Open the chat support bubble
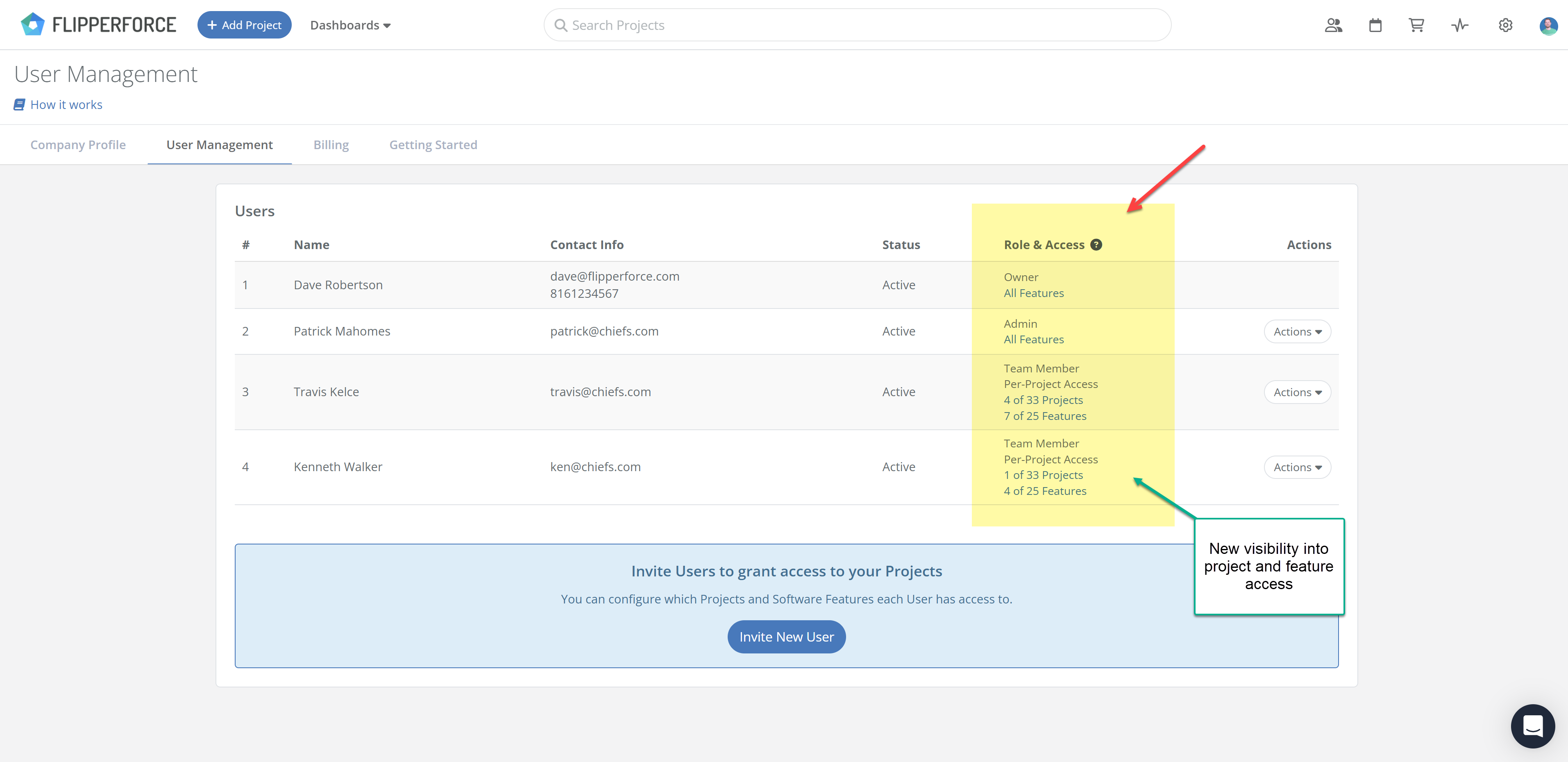1568x762 pixels. tap(1533, 726)
